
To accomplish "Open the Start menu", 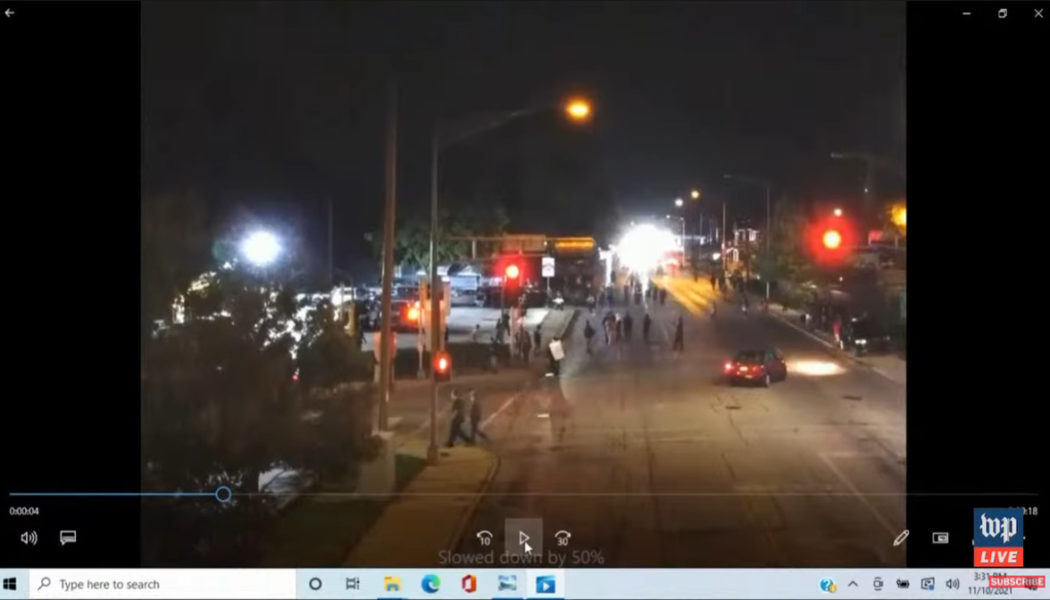I will point(14,581).
